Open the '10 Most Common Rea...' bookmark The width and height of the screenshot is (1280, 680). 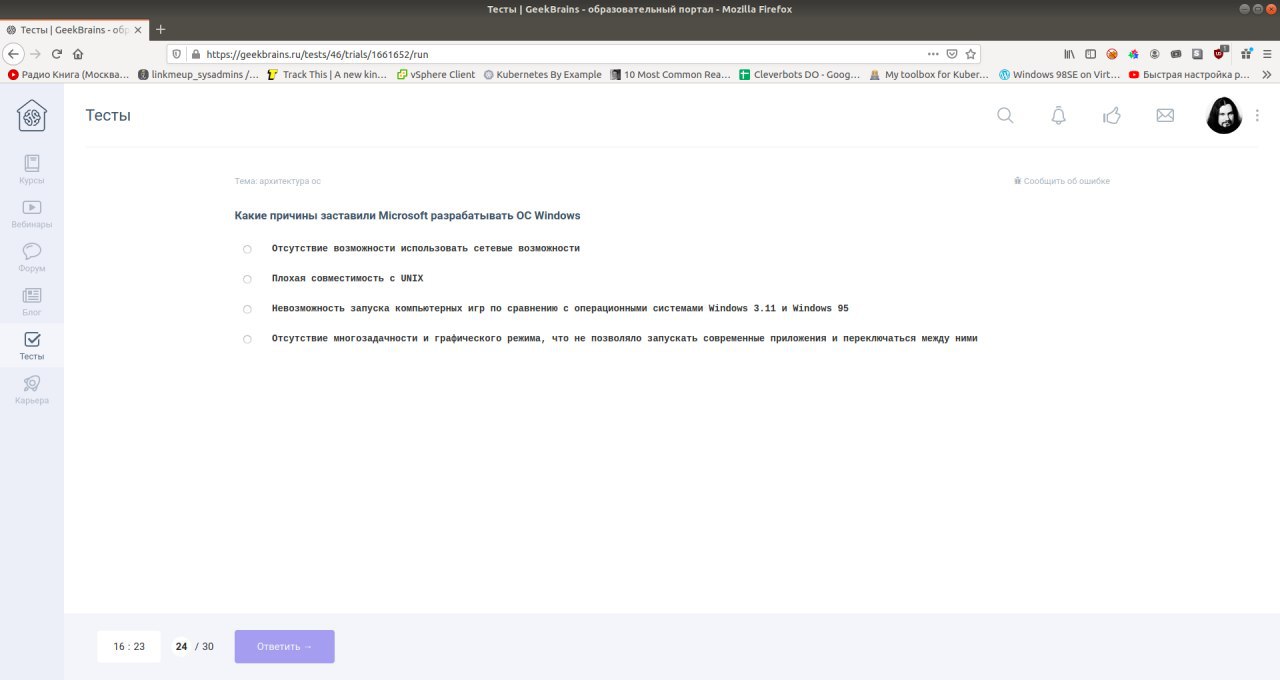(x=671, y=74)
